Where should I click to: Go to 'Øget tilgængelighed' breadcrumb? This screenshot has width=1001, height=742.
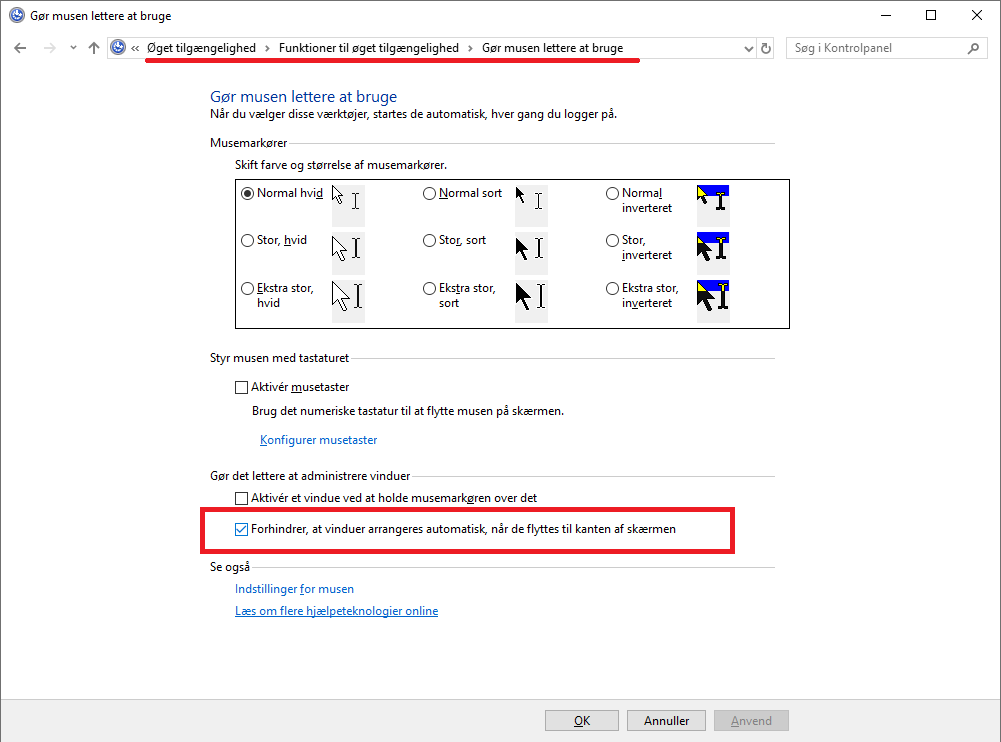[200, 48]
